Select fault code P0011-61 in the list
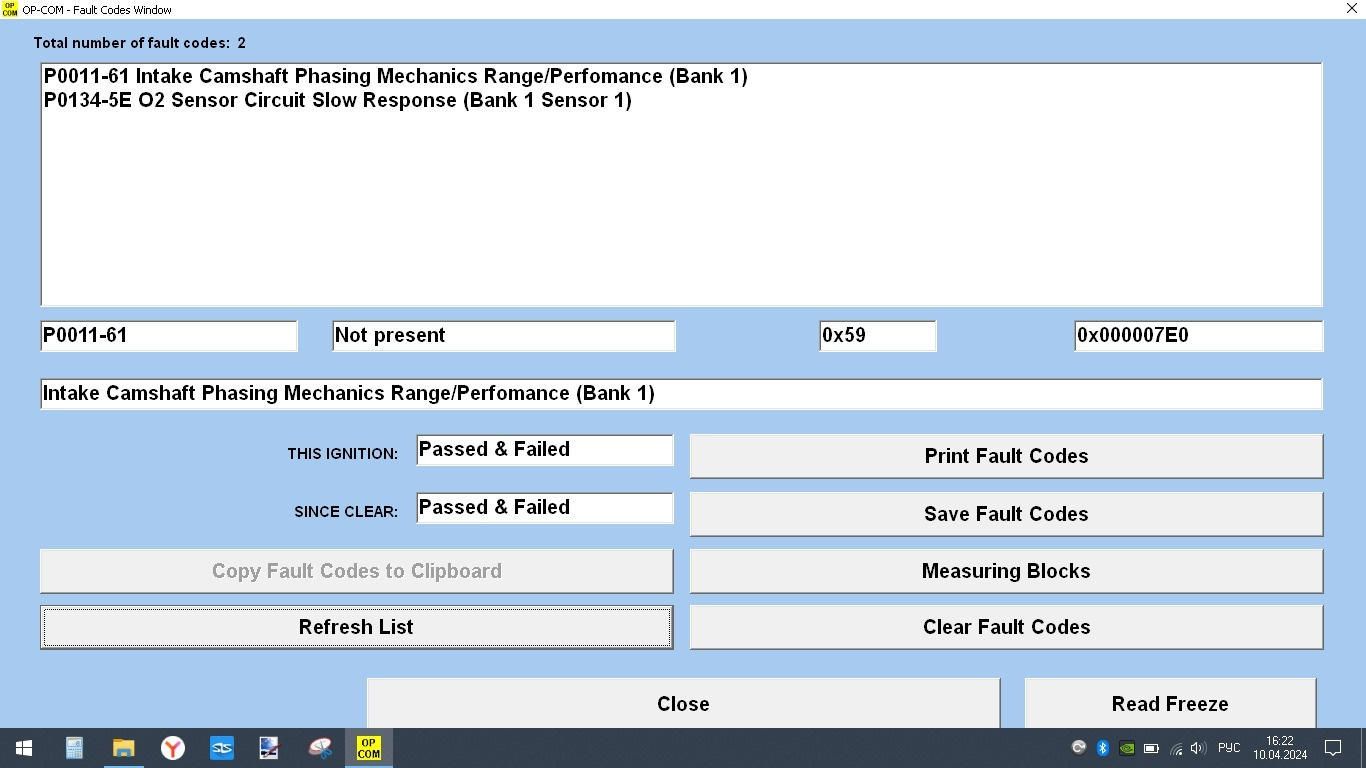Viewport: 1366px width, 768px height. (x=396, y=76)
